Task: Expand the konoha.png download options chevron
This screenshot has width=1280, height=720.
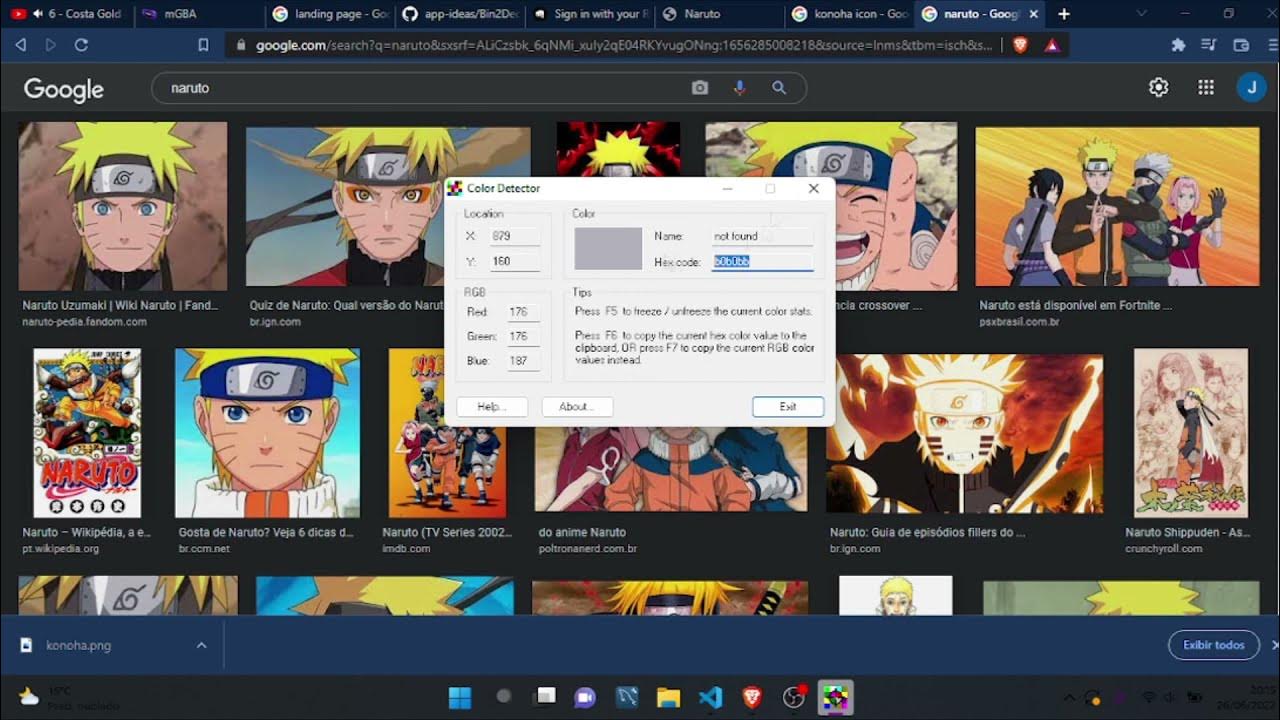Action: click(x=201, y=645)
